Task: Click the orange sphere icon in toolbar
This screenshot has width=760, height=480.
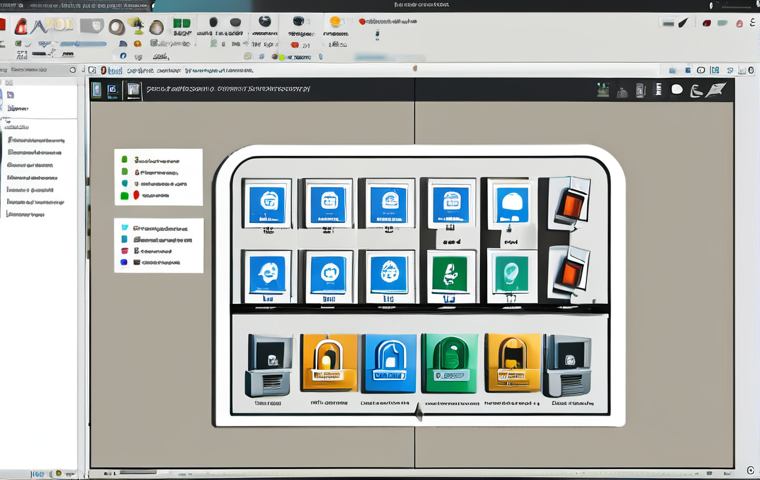Action: [335, 22]
